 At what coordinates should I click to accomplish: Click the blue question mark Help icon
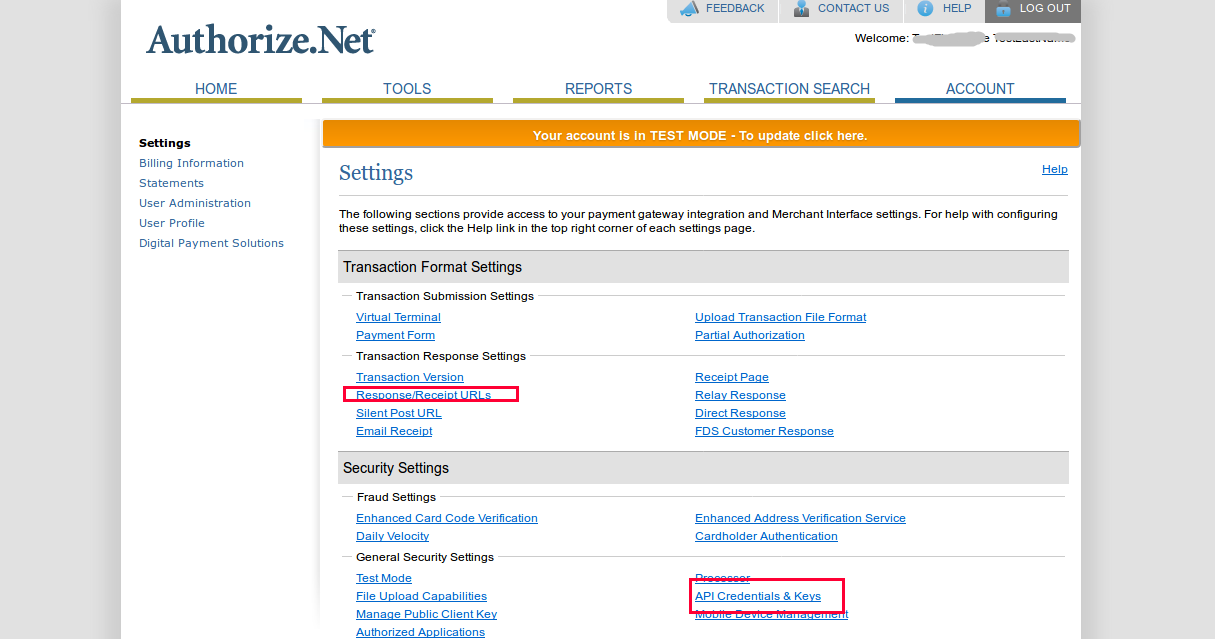click(925, 9)
